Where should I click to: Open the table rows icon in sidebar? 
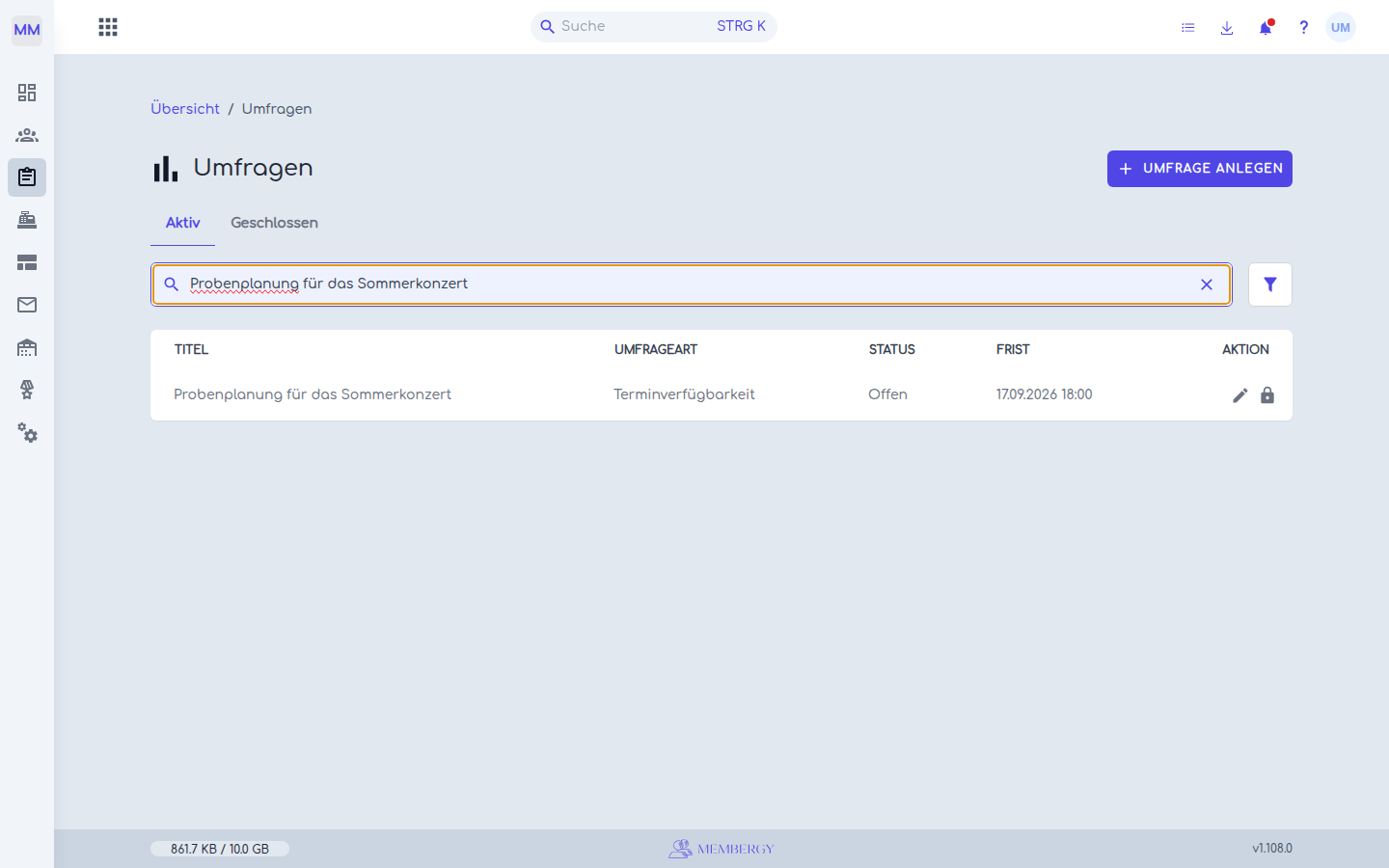coord(27,262)
